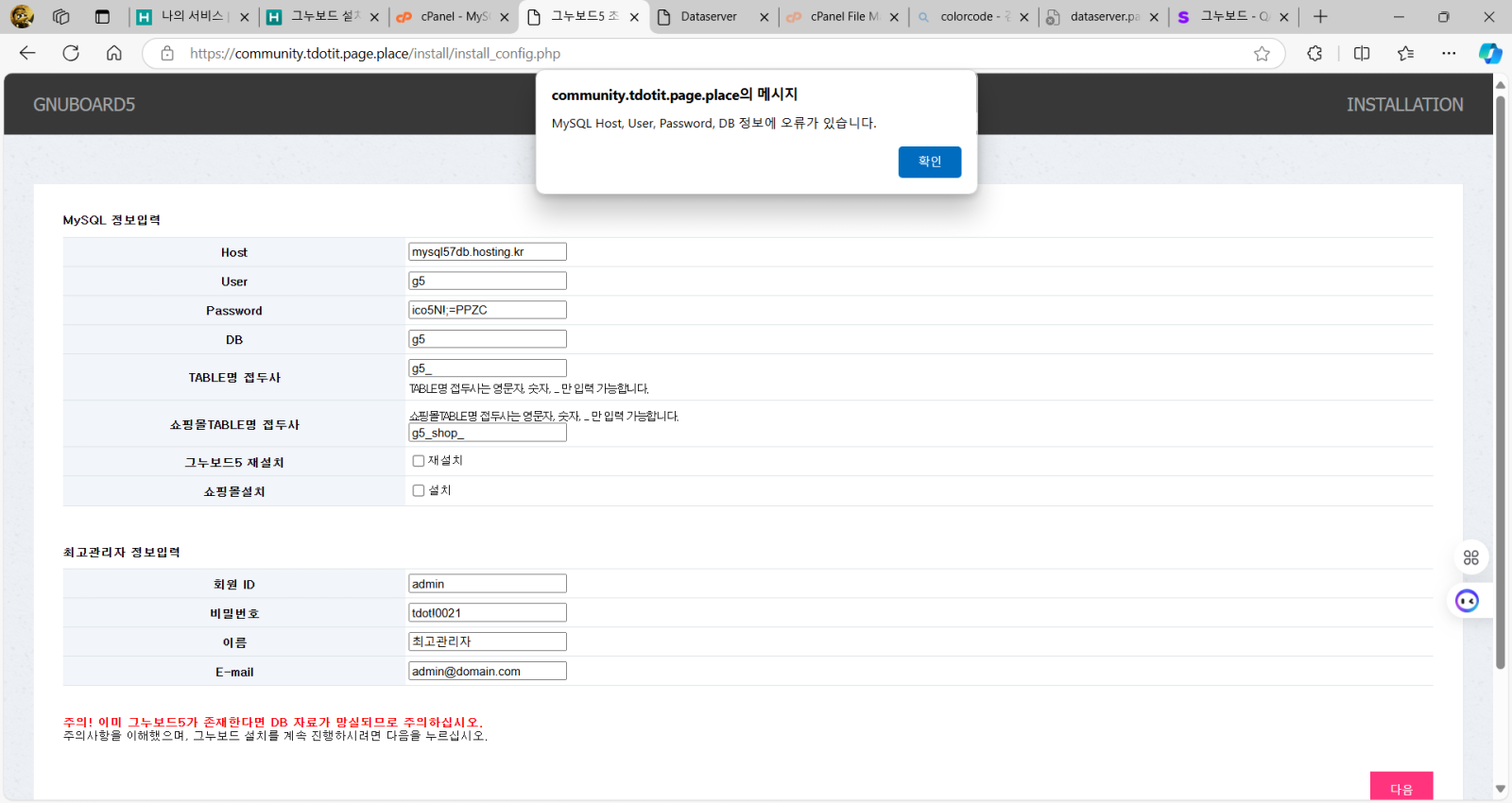This screenshot has width=1512, height=803.
Task: Open the tab actions menu icon
Action: pyautogui.click(x=102, y=16)
